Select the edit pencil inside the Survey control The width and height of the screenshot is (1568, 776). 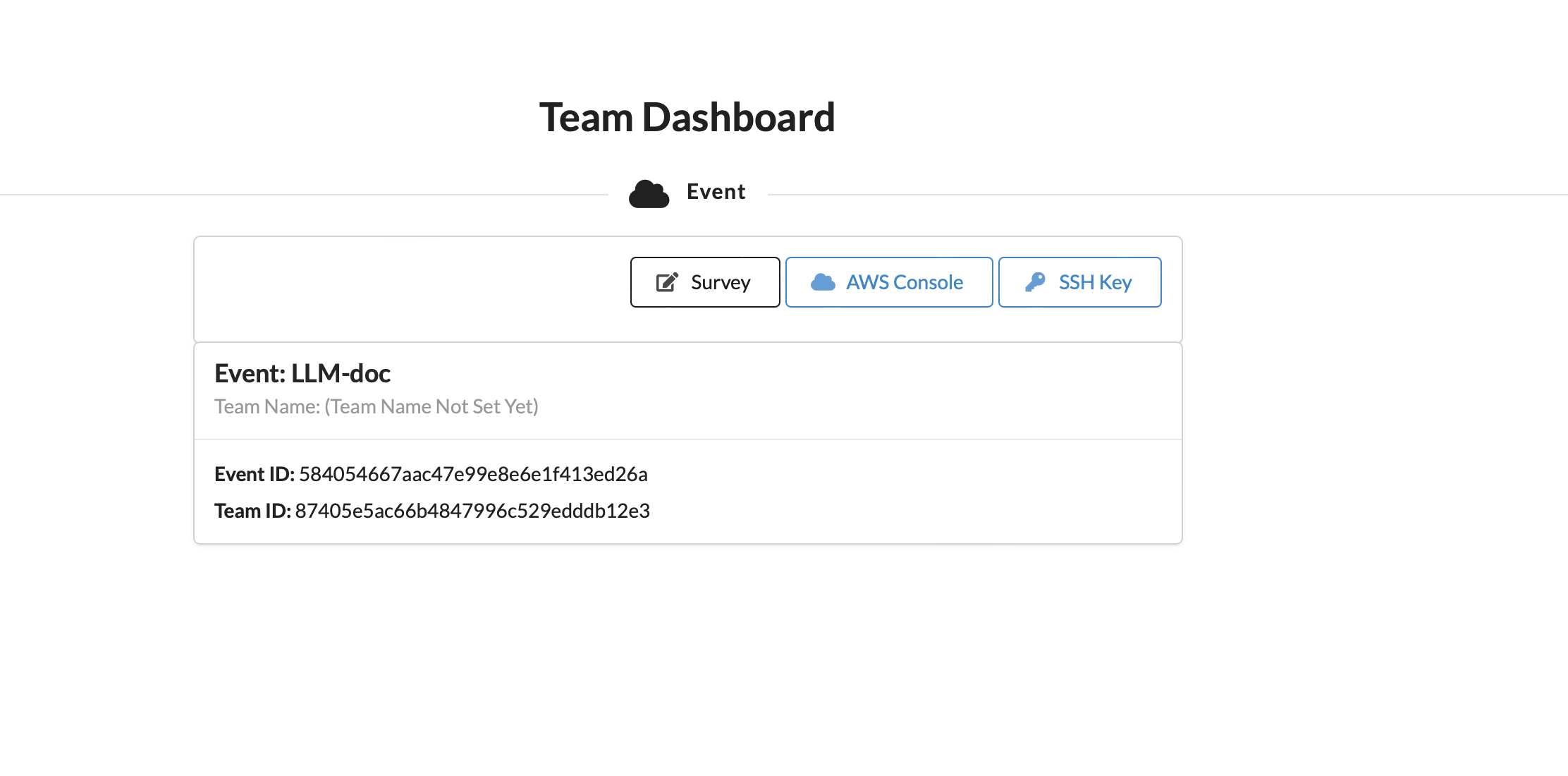coord(666,281)
